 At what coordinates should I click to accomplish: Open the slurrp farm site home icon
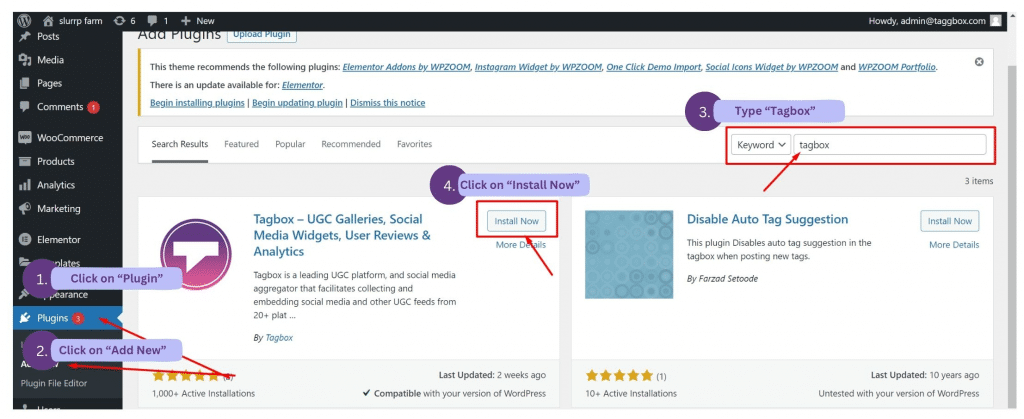[x=47, y=20]
